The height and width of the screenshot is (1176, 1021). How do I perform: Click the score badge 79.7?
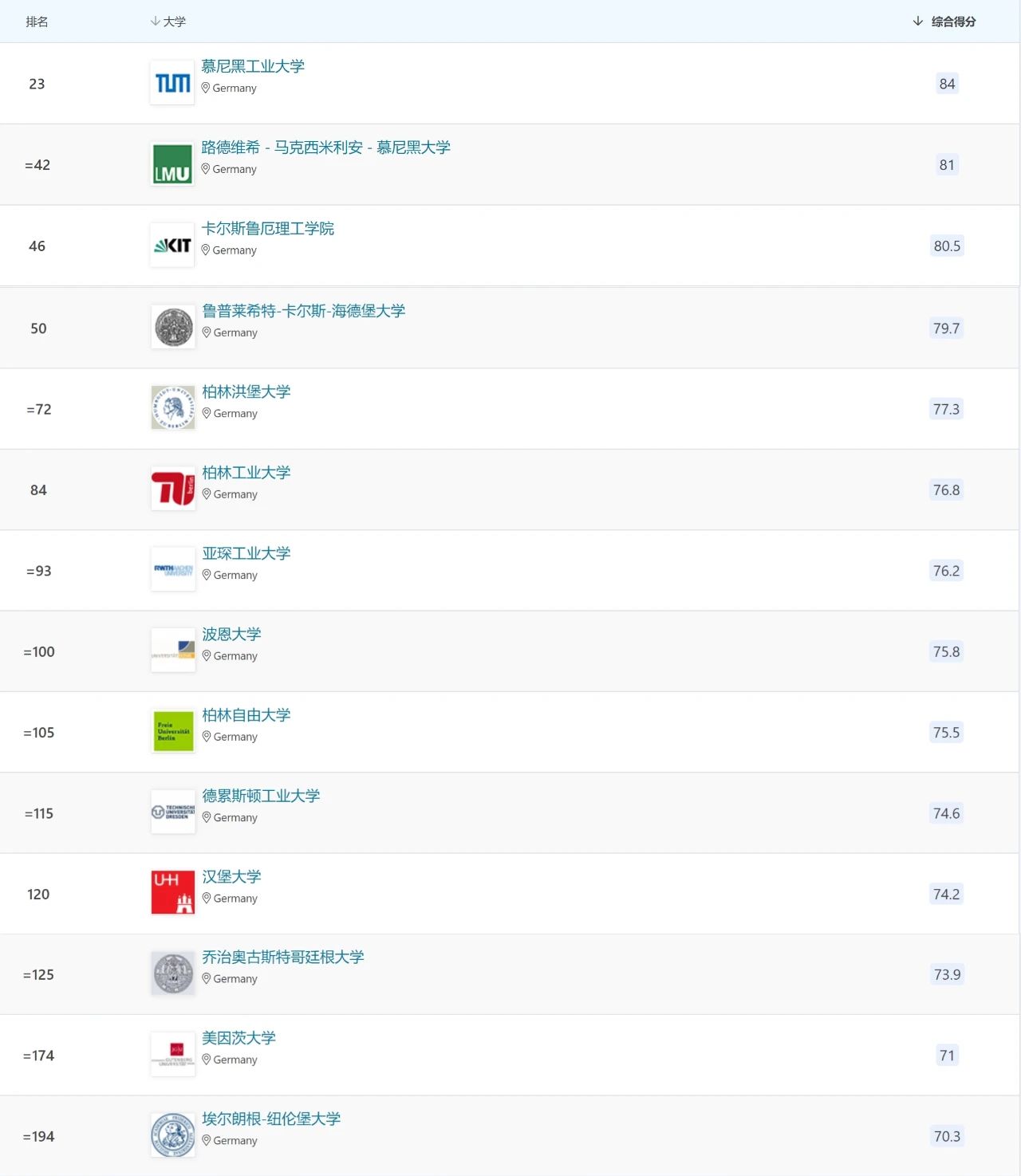point(946,328)
